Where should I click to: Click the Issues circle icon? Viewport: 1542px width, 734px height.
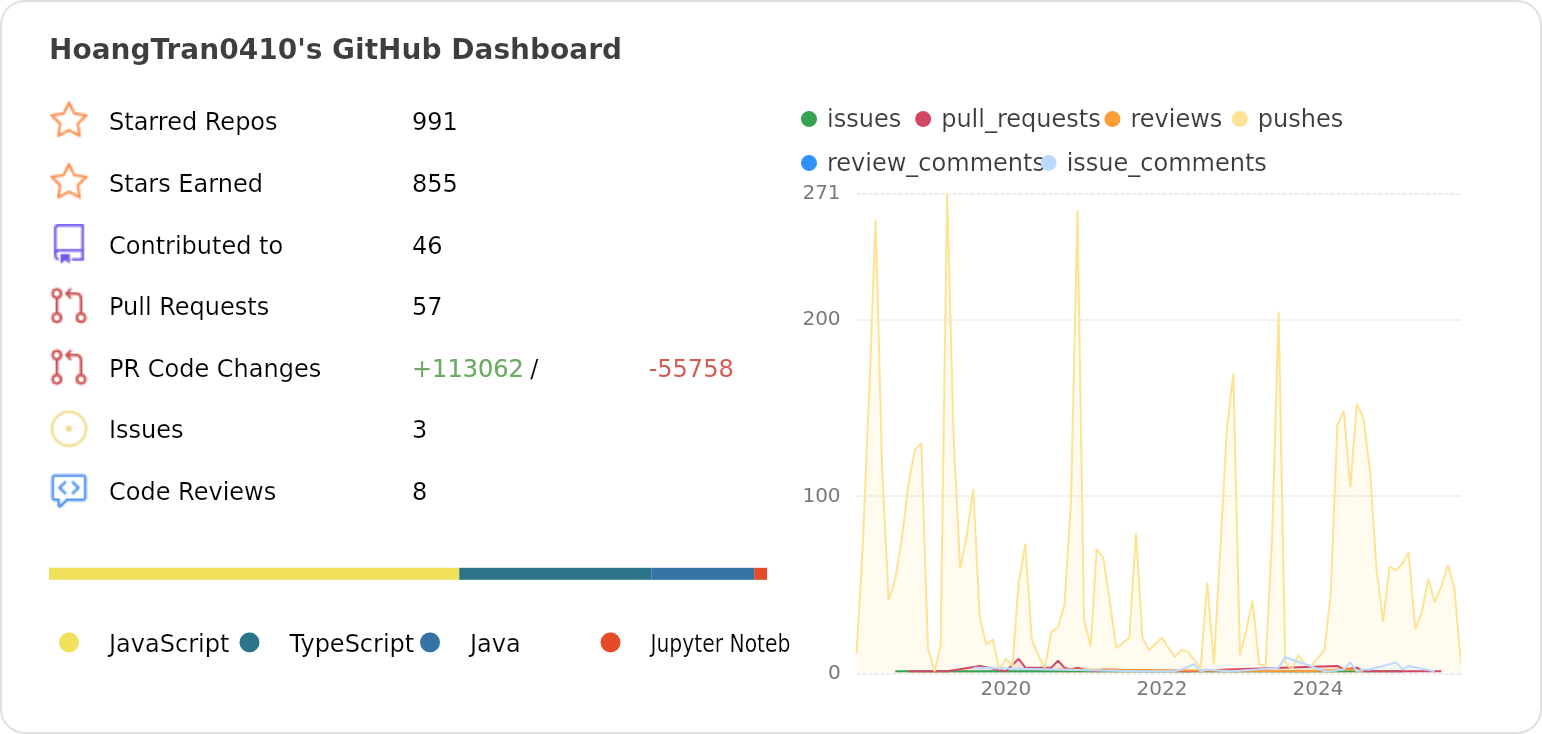coord(69,428)
